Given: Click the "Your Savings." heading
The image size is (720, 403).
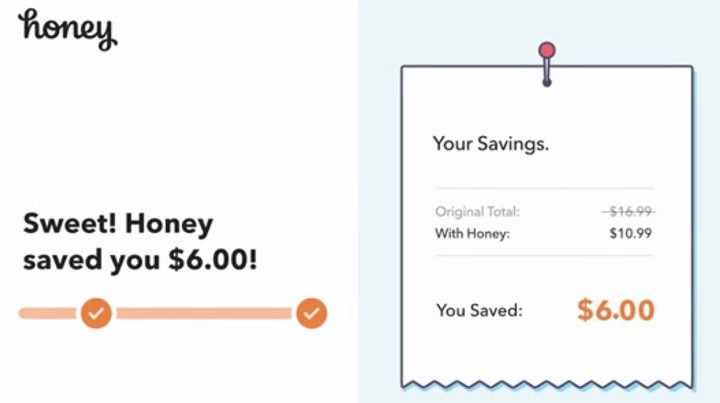Looking at the screenshot, I should pos(490,144).
